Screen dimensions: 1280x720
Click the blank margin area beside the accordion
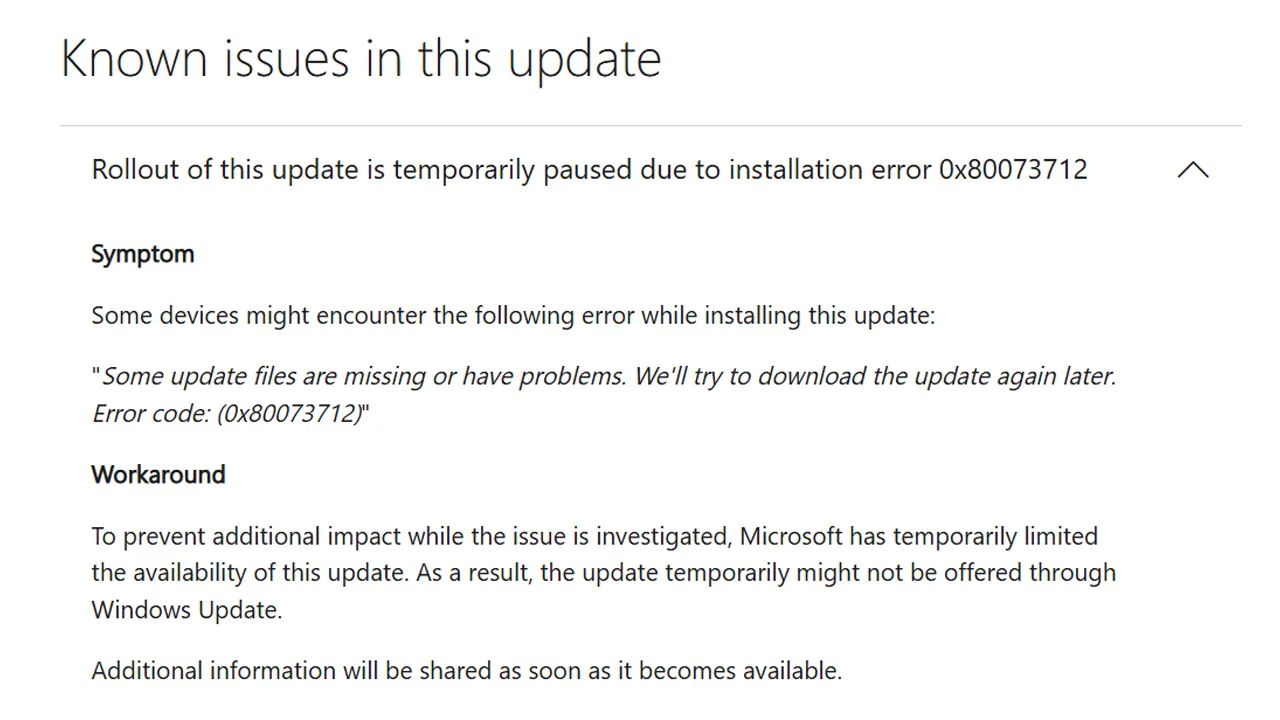pos(35,400)
